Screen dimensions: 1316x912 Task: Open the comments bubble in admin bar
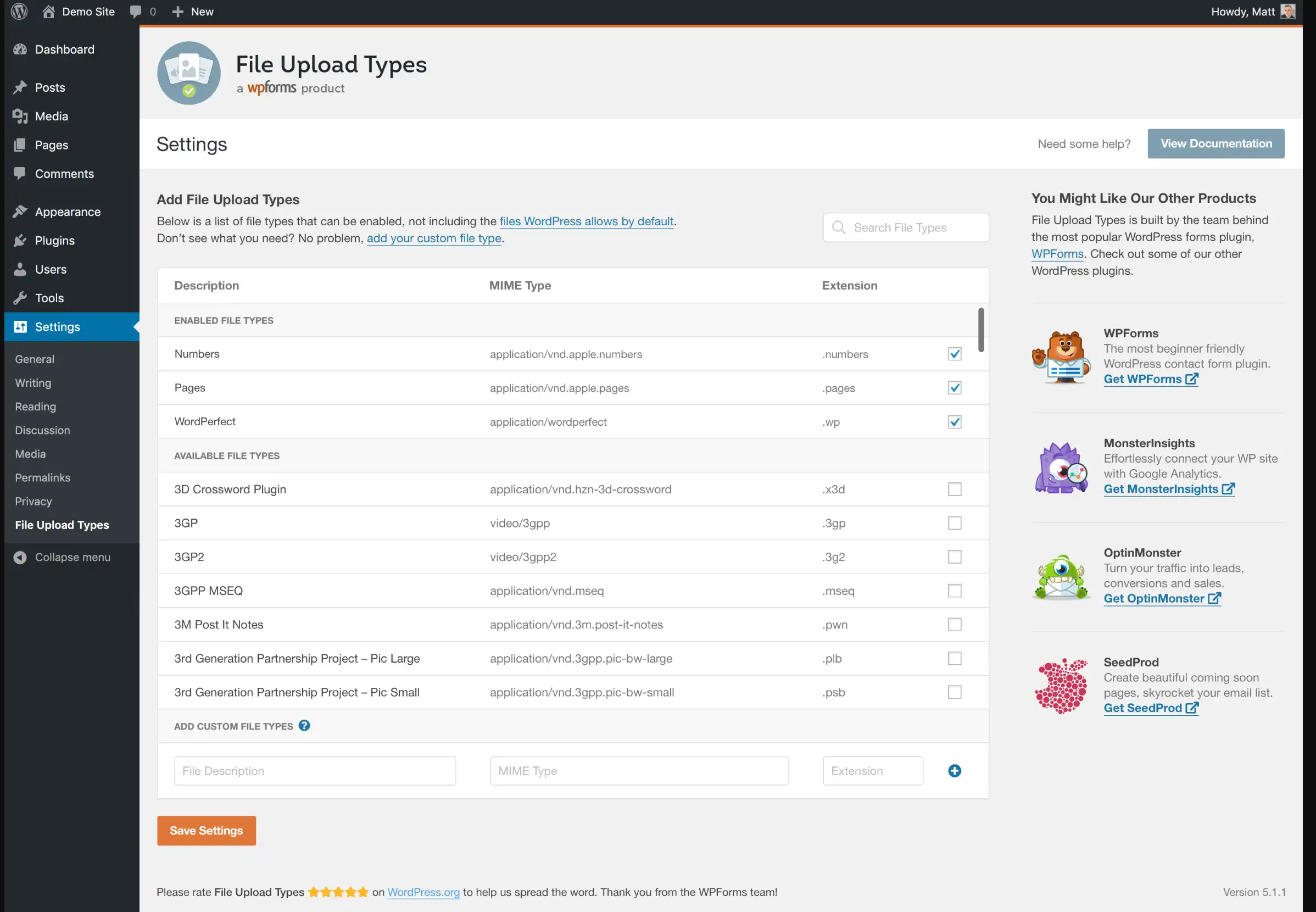click(135, 12)
